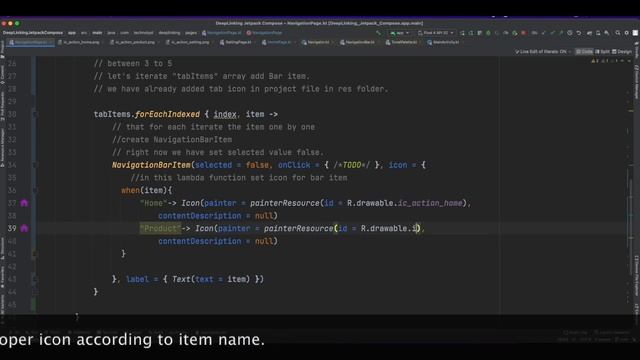
Task: Switch to ic_action_setting.png tab
Action: (x=189, y=42)
